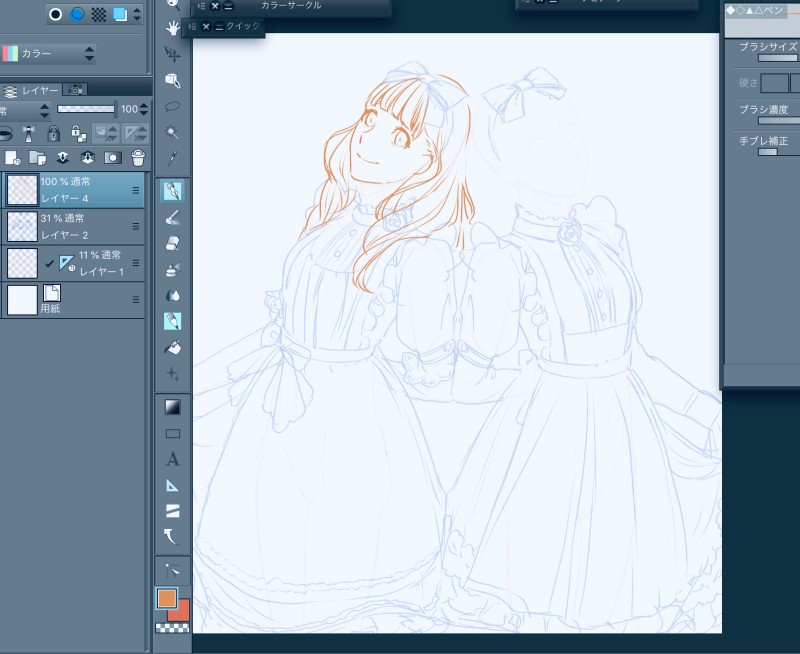Open the layer blending mode dropdown
The width and height of the screenshot is (800, 654).
click(x=24, y=110)
